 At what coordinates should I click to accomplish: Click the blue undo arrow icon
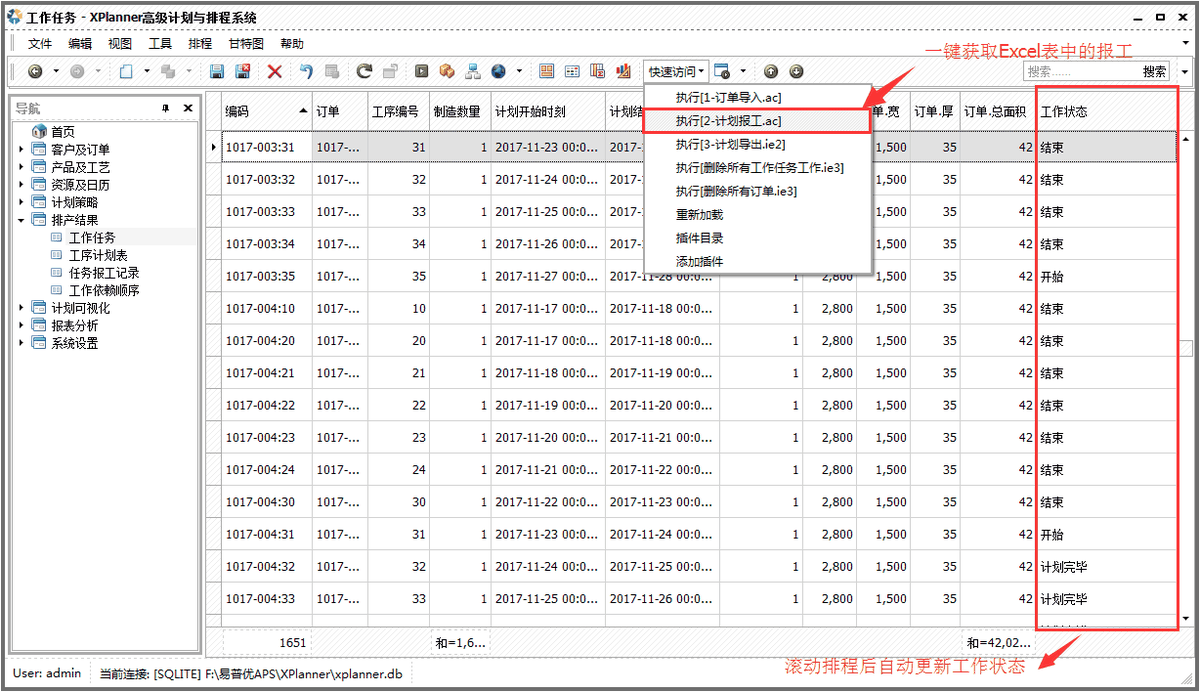[306, 71]
